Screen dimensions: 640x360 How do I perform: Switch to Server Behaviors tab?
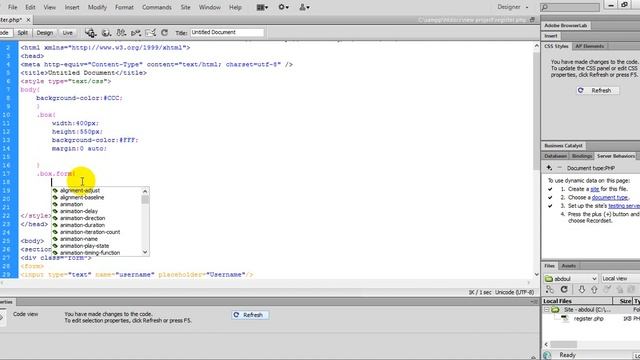(x=616, y=156)
